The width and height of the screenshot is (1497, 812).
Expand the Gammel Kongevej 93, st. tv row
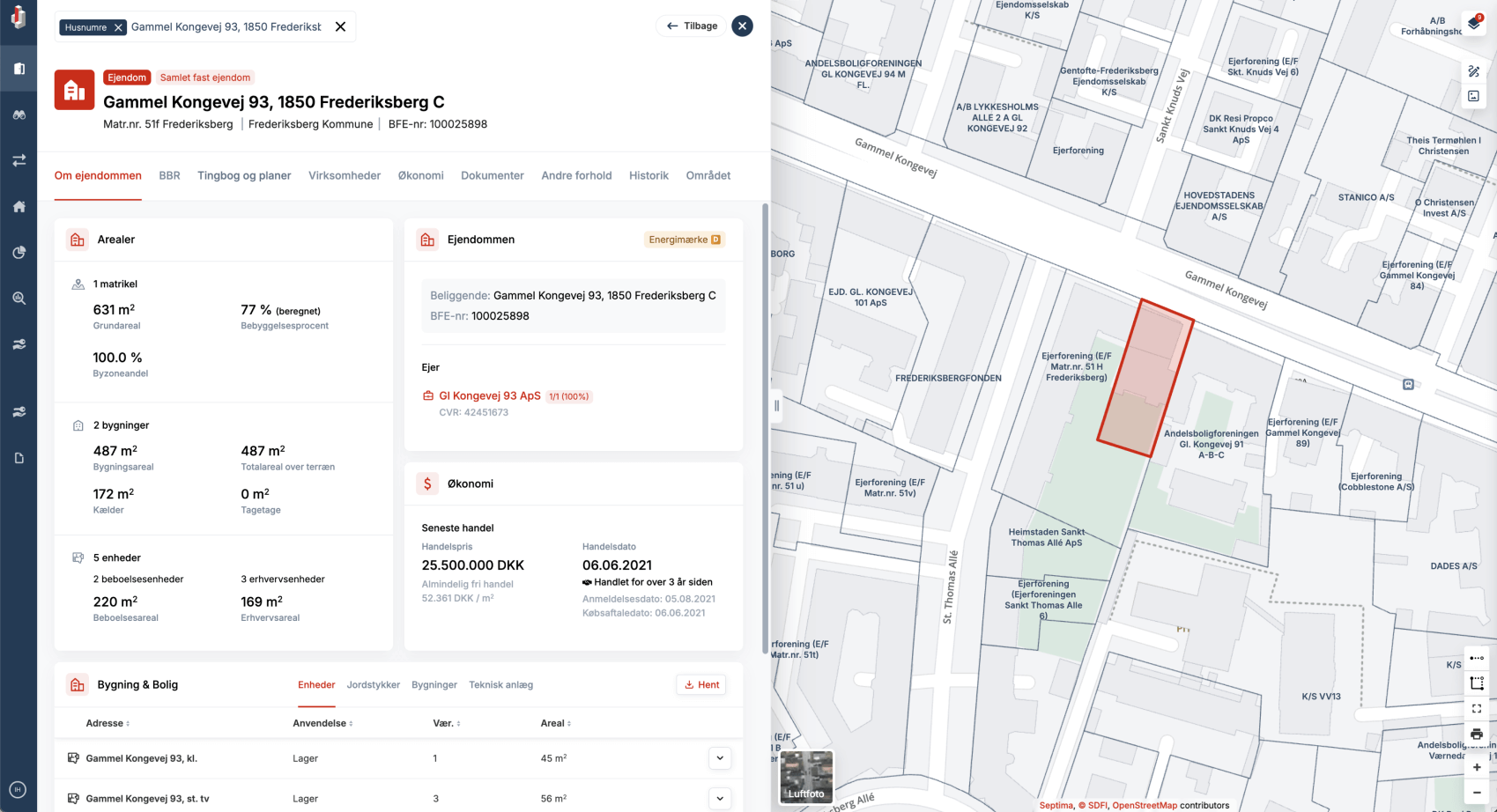(x=720, y=799)
